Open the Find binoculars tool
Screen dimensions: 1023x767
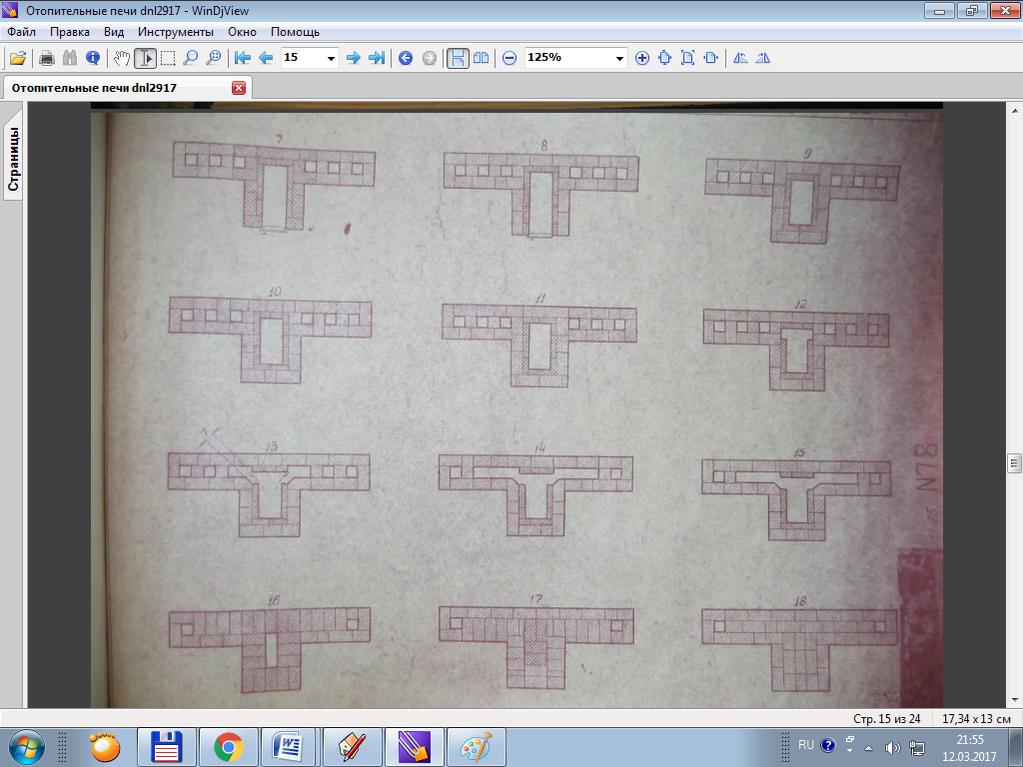pos(70,58)
